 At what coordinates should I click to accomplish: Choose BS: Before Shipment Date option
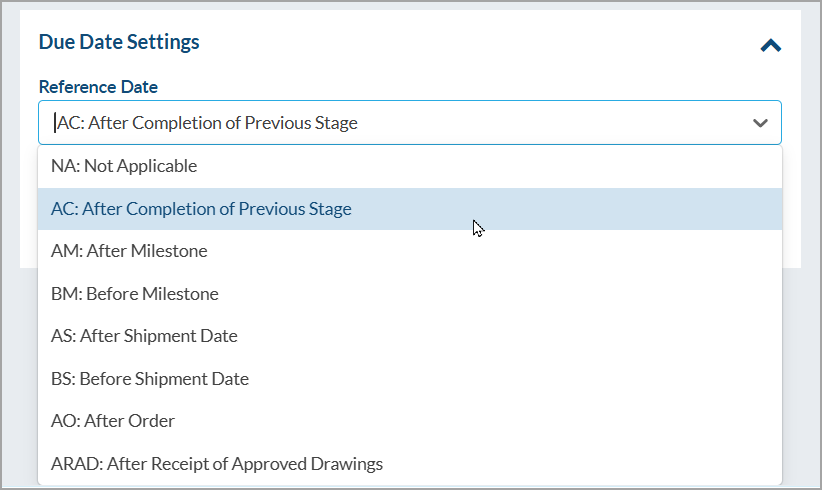coord(150,379)
